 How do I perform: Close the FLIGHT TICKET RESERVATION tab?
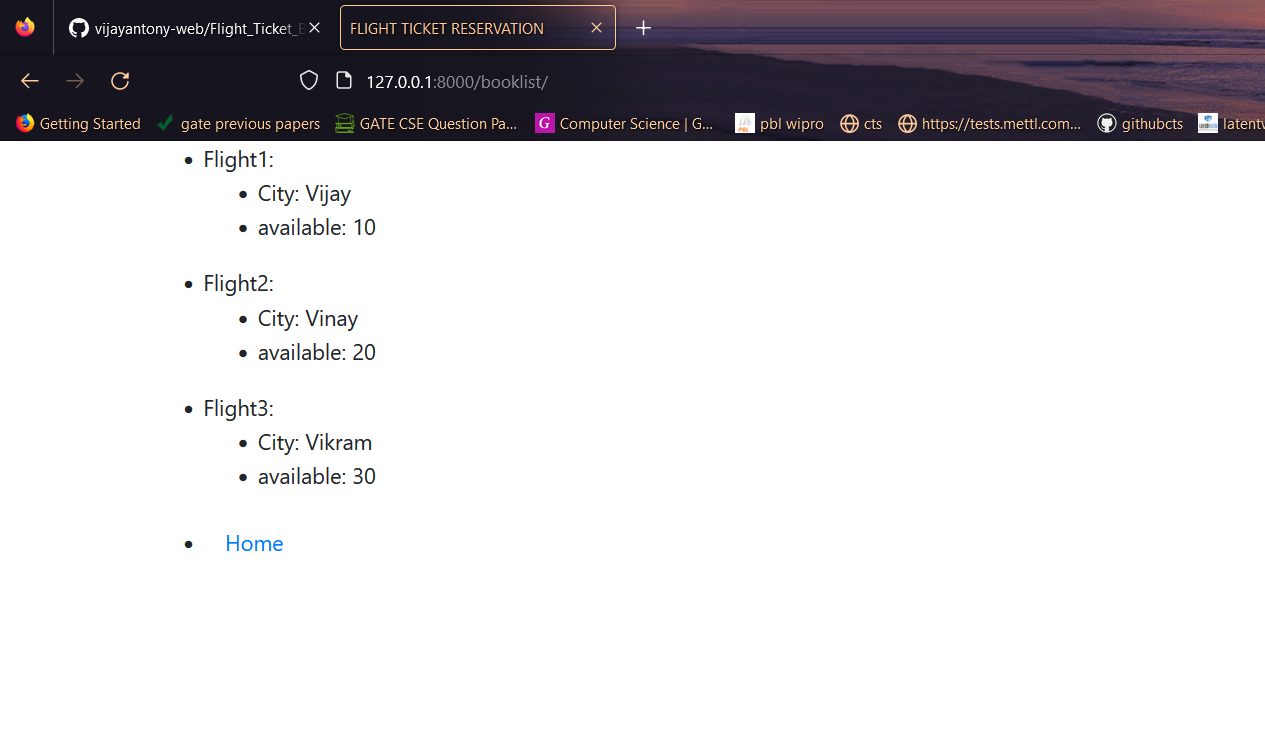click(x=596, y=27)
